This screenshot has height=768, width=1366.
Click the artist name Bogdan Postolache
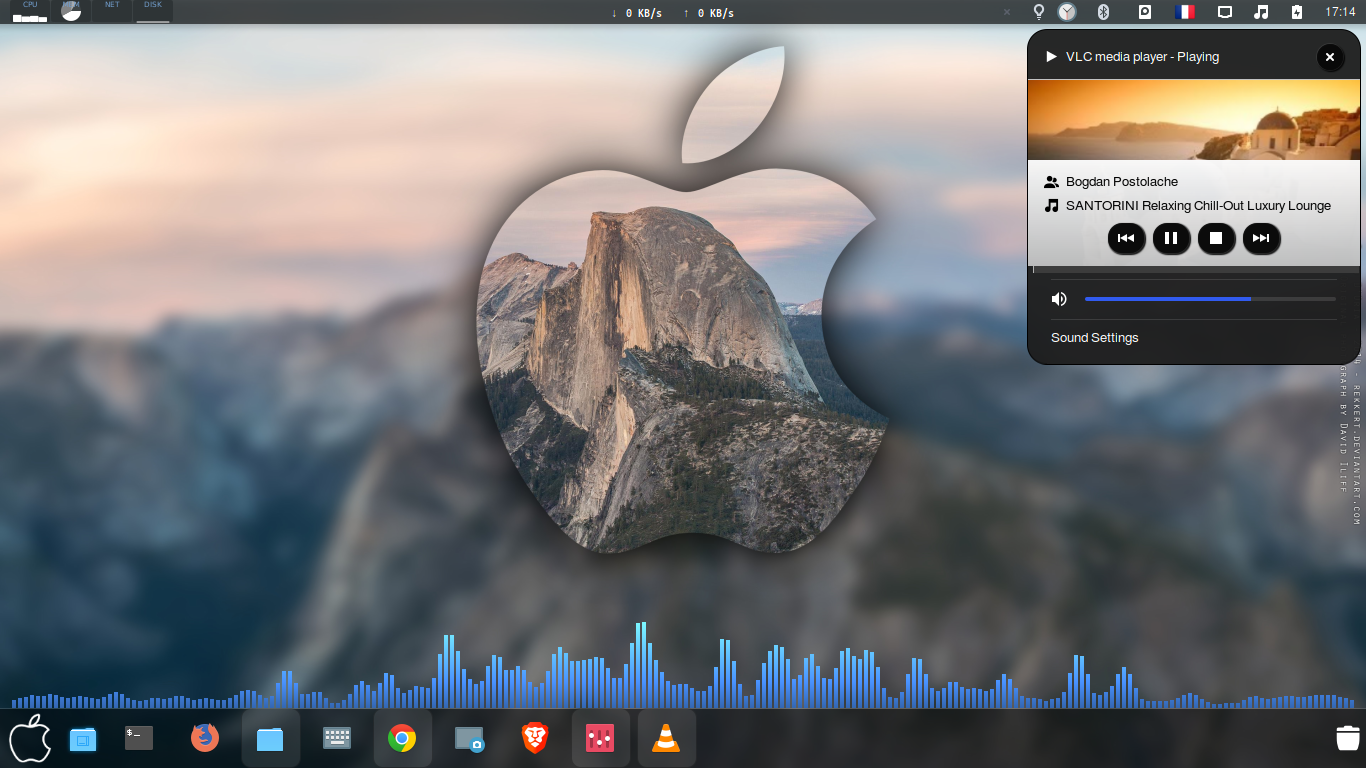click(x=1122, y=182)
